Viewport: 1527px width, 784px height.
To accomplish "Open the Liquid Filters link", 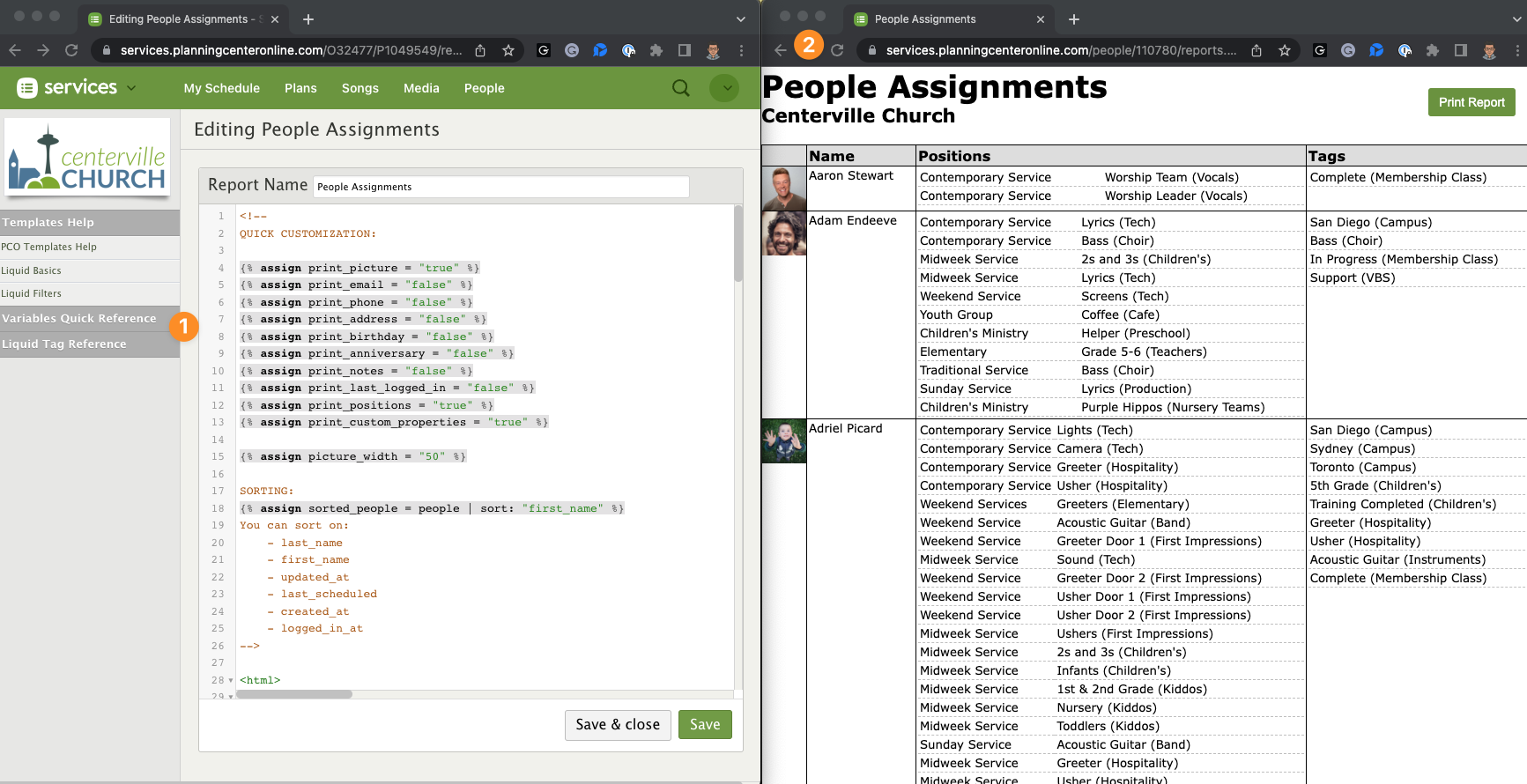I will (31, 293).
